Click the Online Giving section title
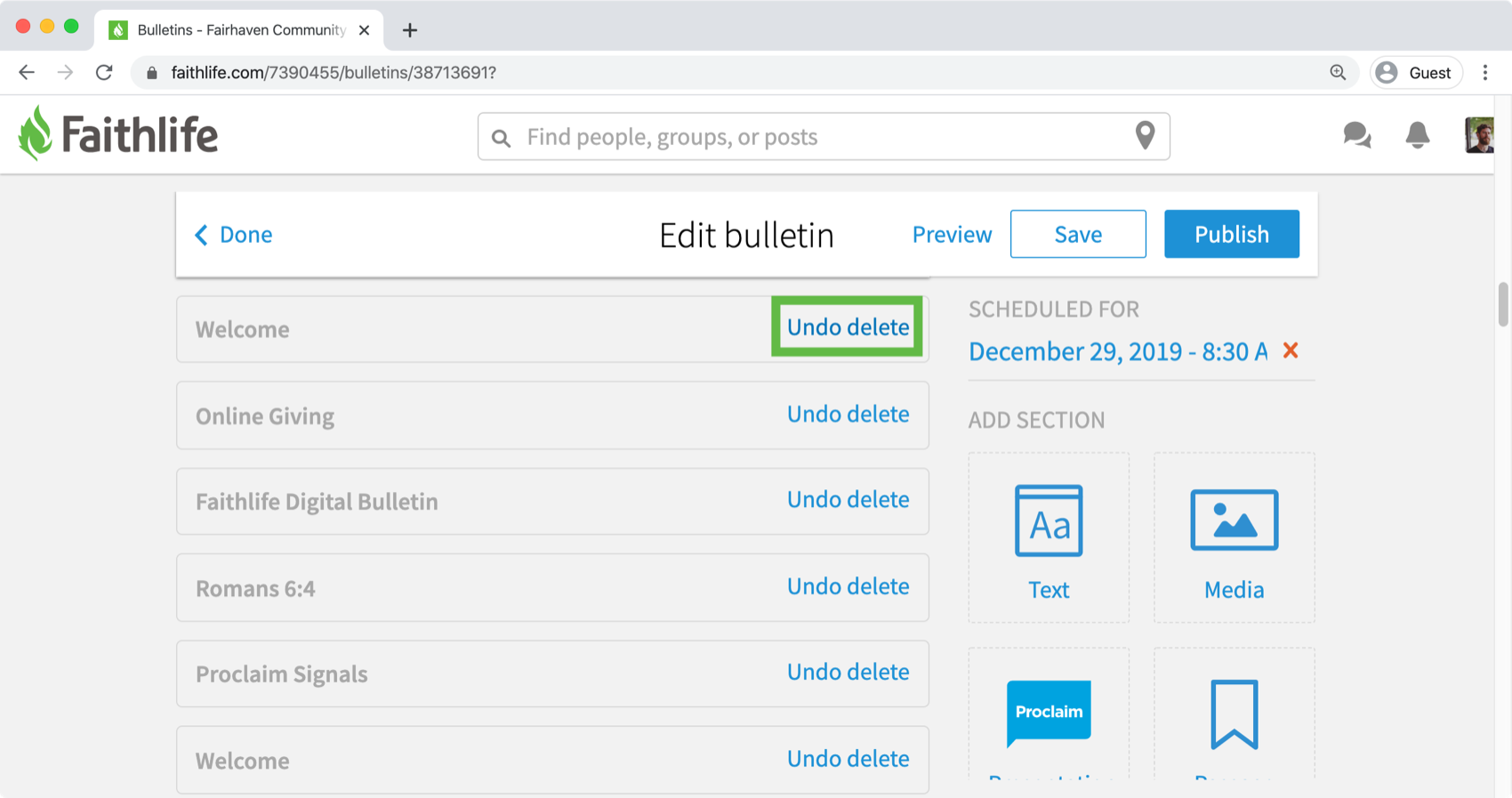1512x798 pixels. coord(265,416)
